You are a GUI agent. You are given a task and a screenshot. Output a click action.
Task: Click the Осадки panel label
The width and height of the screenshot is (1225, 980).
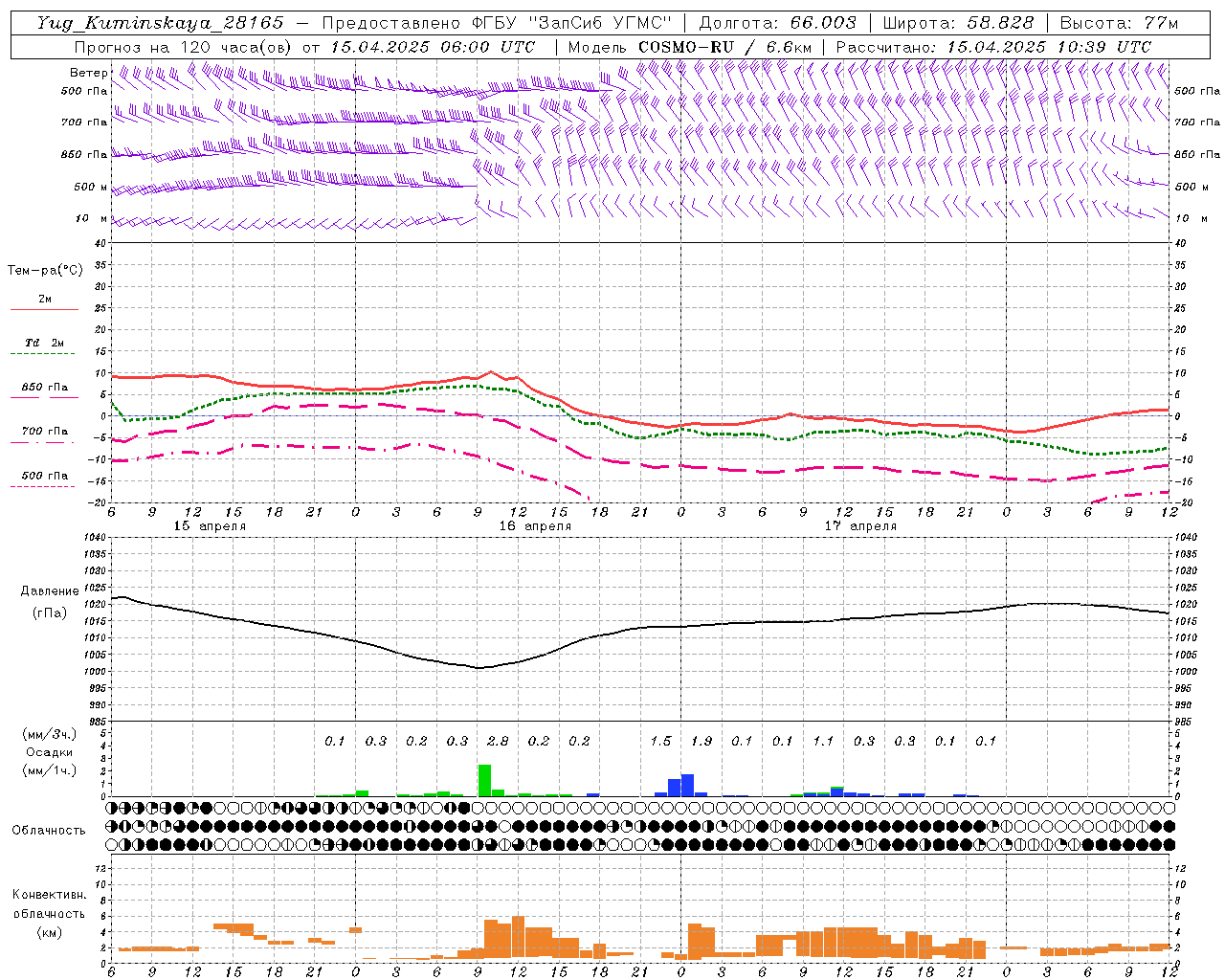coord(49,752)
